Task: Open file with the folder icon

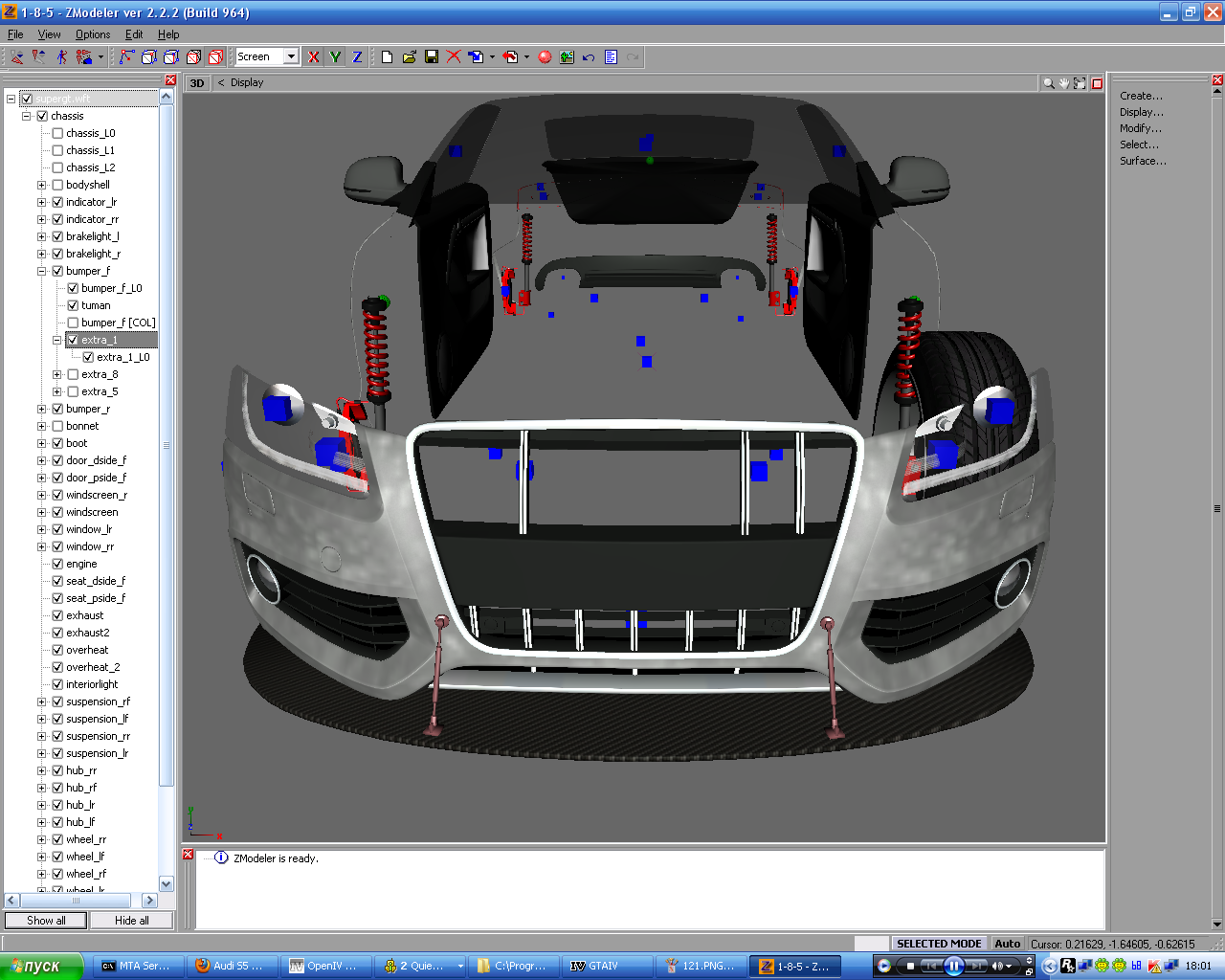Action: pos(410,57)
